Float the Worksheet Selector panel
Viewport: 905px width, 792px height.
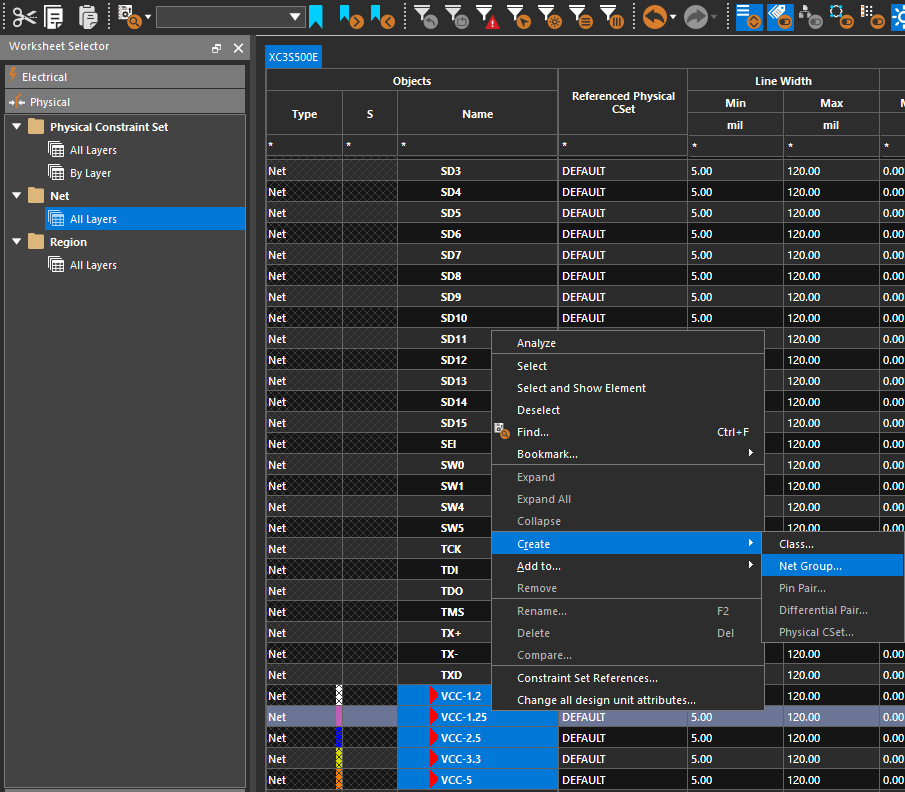click(x=217, y=48)
